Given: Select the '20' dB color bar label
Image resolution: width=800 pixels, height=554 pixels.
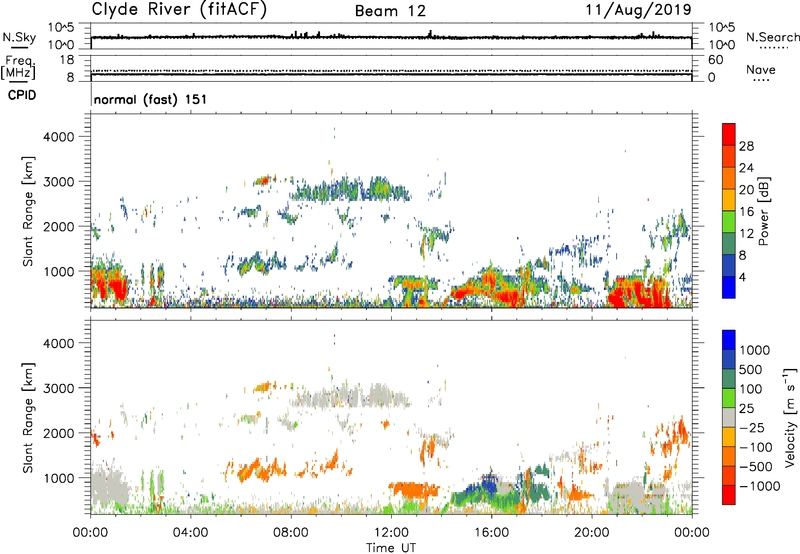Looking at the screenshot, I should point(746,190).
